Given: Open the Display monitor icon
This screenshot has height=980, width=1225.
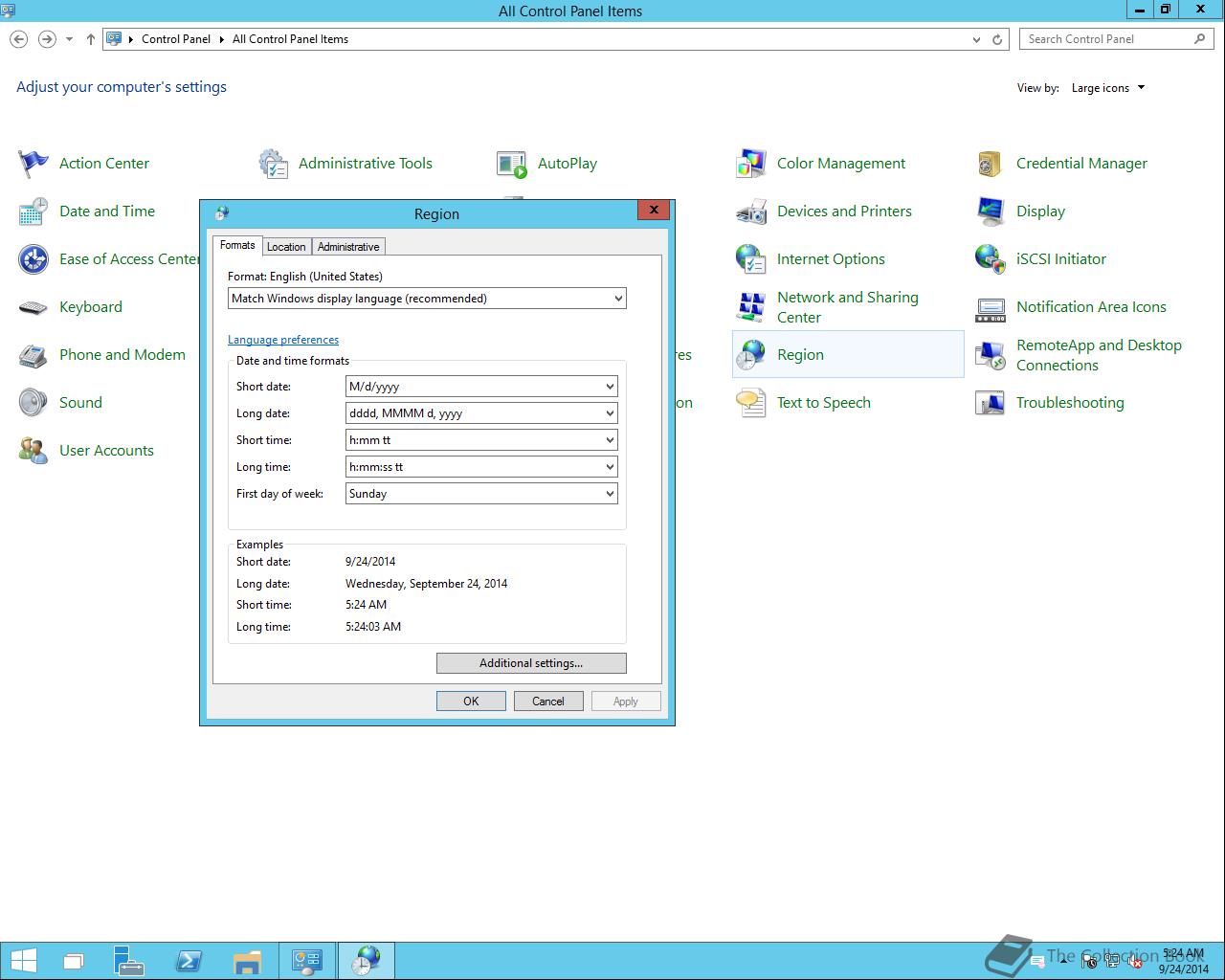Looking at the screenshot, I should coord(991,212).
